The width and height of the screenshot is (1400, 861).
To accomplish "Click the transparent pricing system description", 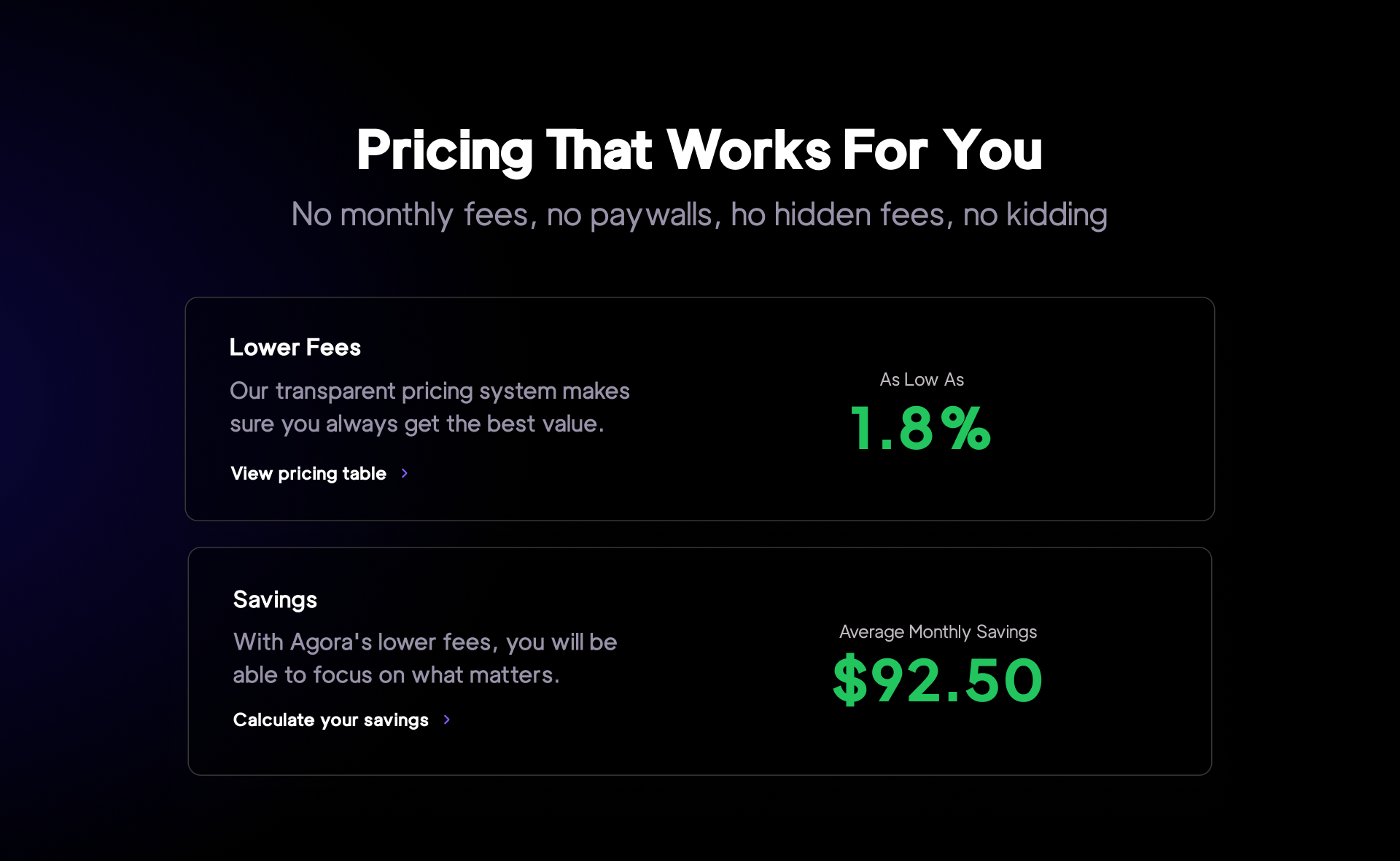I will point(429,408).
